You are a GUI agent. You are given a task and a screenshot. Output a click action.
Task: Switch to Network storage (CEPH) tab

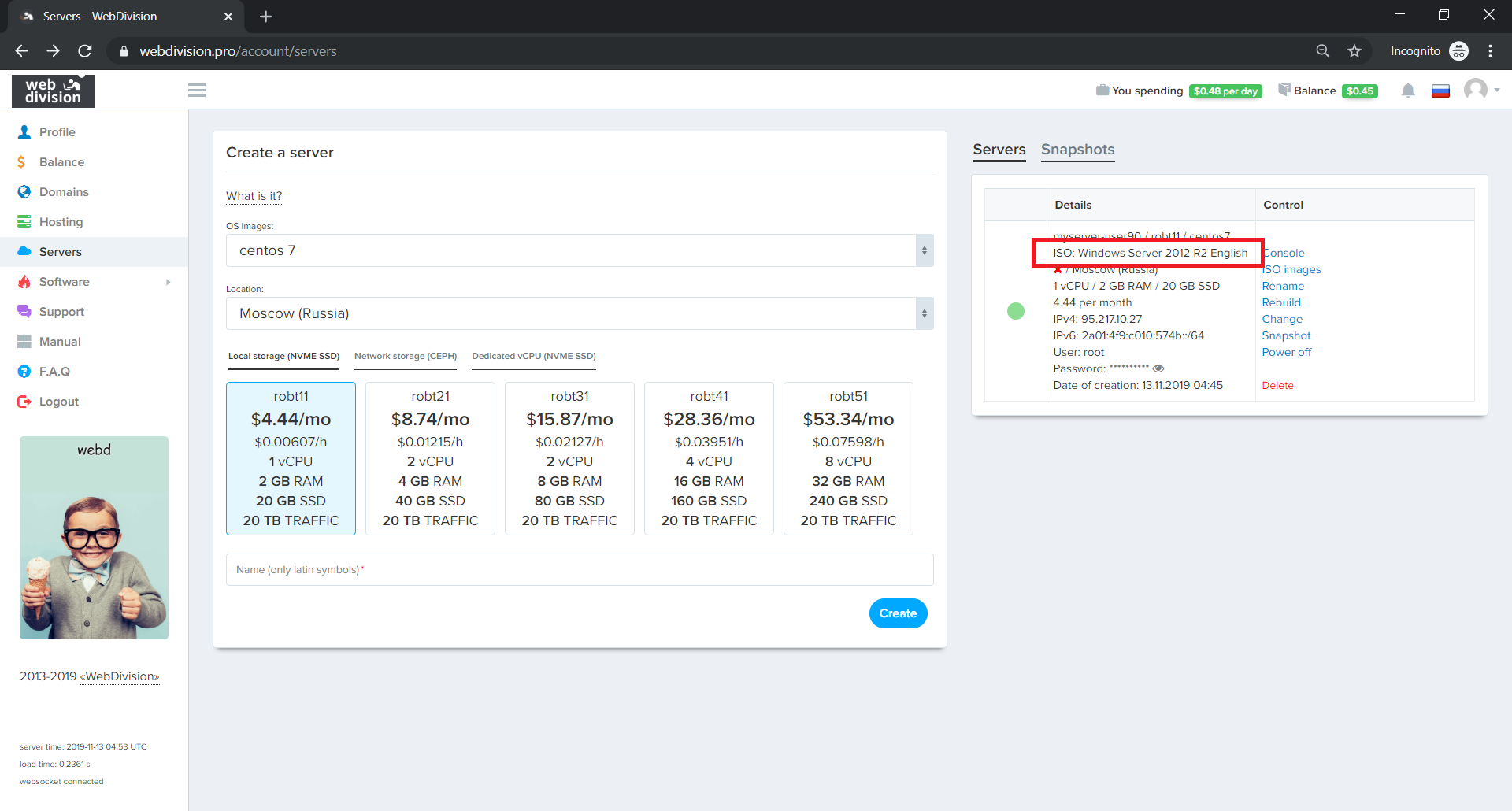405,356
